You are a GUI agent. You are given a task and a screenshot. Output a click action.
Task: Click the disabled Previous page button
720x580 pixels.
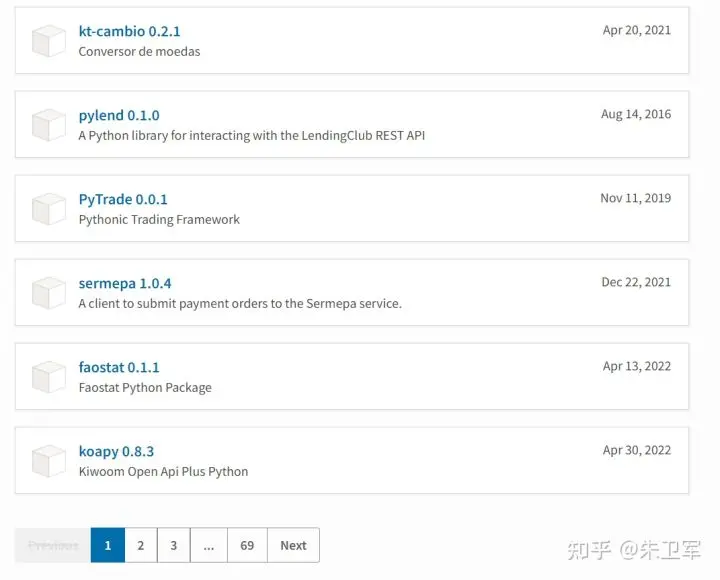point(53,545)
